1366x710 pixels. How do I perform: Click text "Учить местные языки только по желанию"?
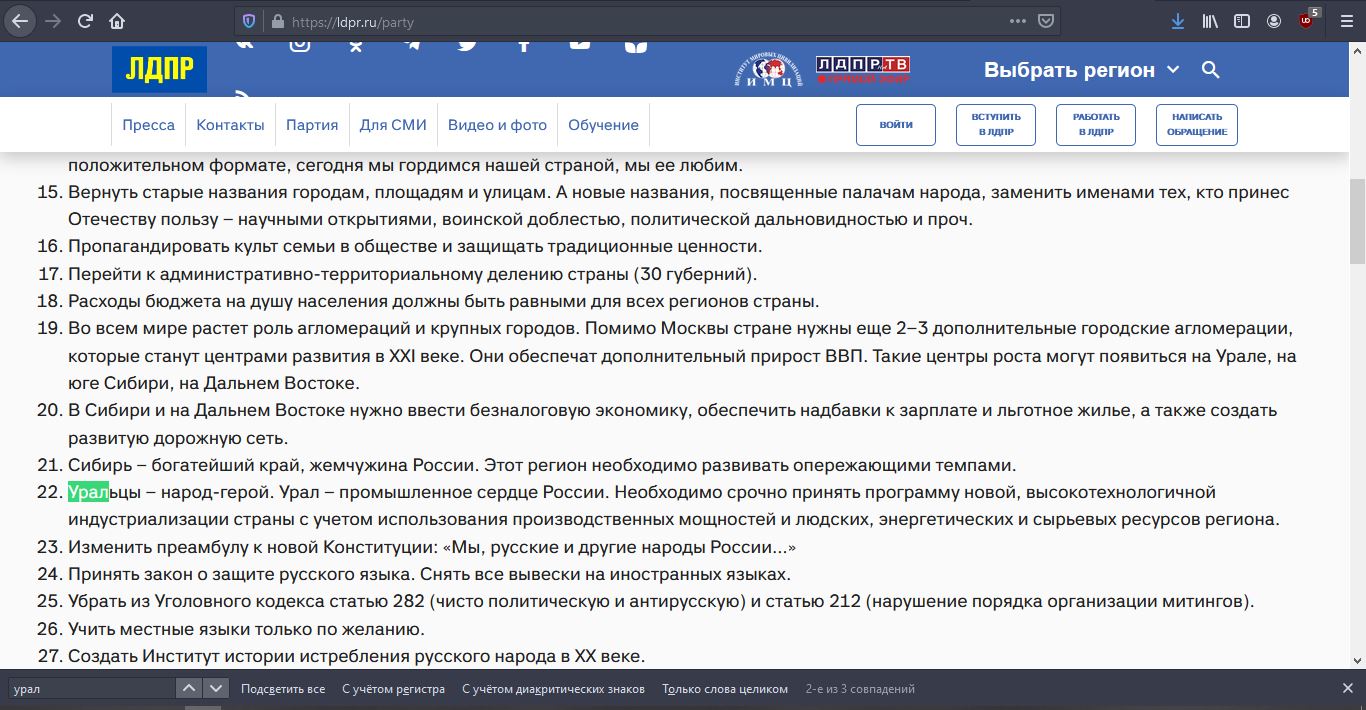[246, 629]
